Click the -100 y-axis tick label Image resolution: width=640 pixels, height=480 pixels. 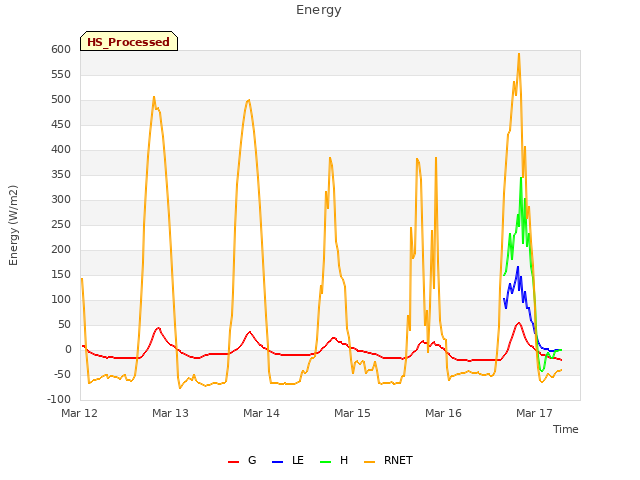(x=59, y=399)
